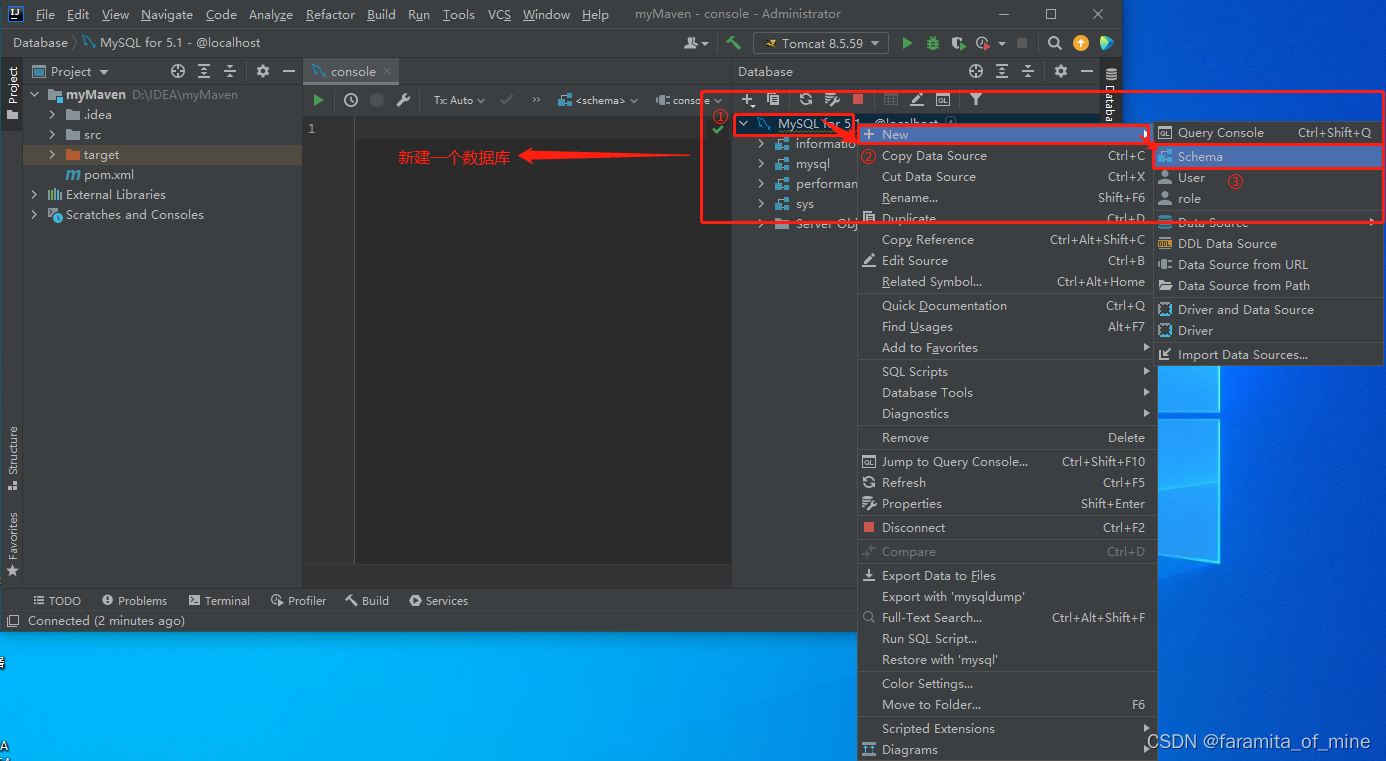Open the user account icon dropdown
This screenshot has width=1386, height=761.
[x=696, y=43]
